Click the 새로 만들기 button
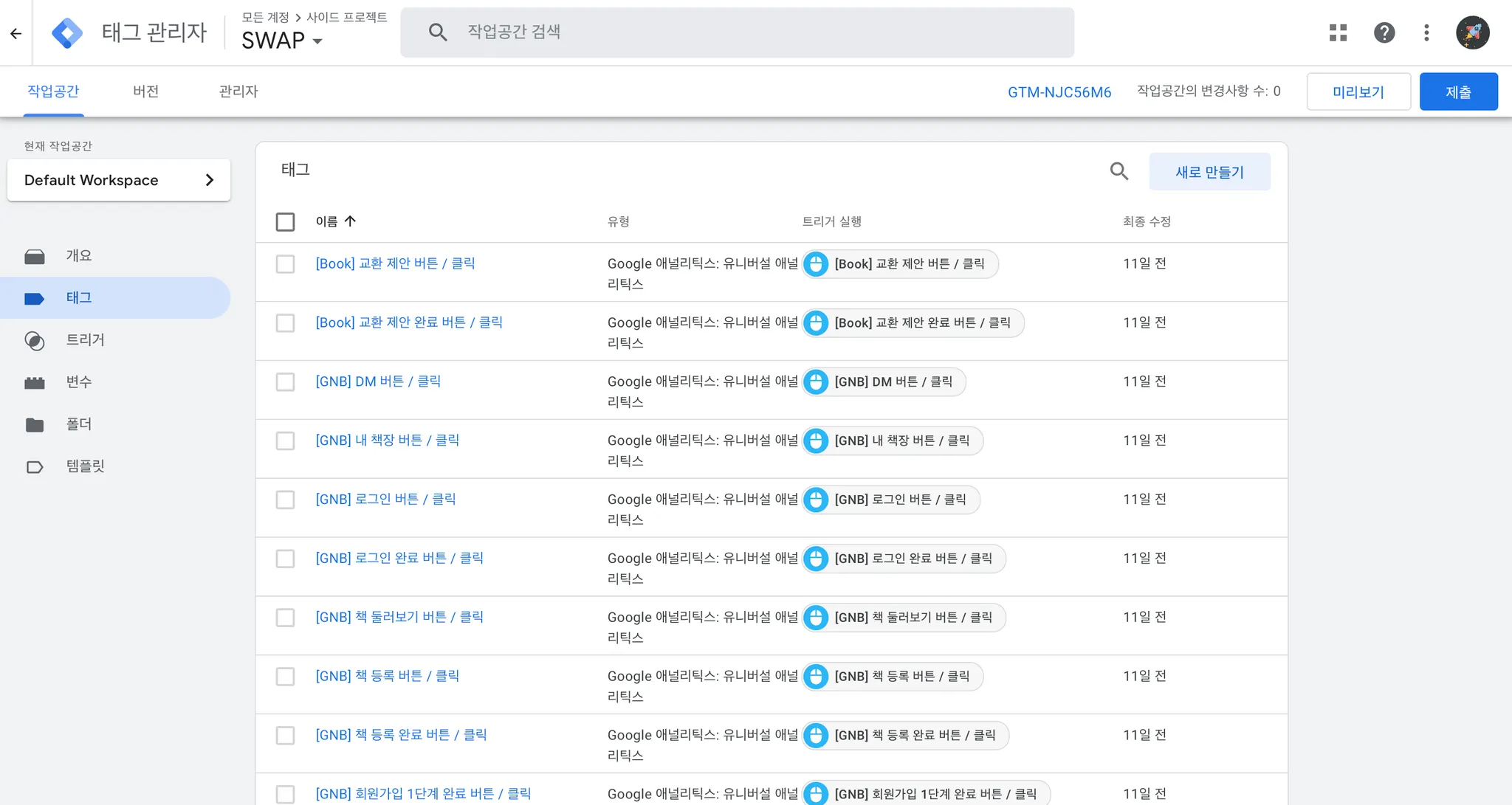This screenshot has width=1512, height=805. click(x=1209, y=172)
